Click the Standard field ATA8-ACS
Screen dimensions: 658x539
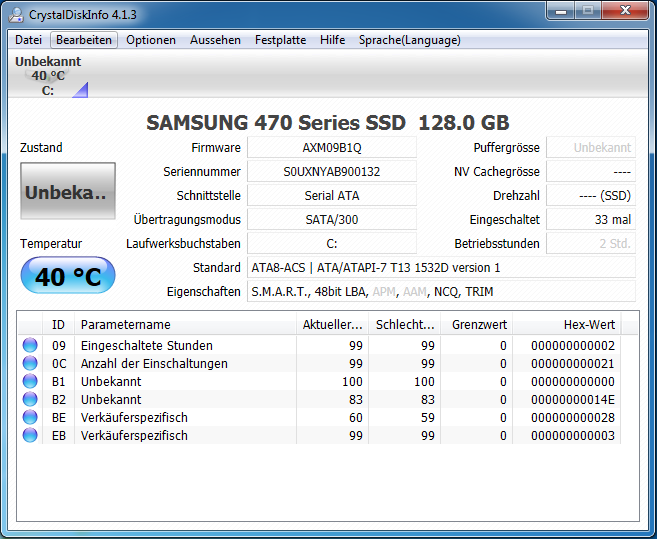click(x=441, y=267)
